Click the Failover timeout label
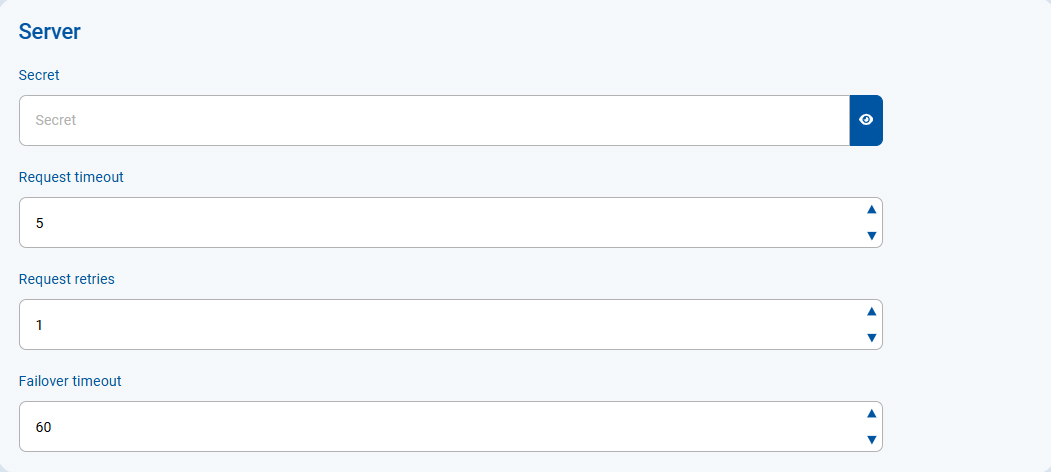The height and width of the screenshot is (472, 1051). pyautogui.click(x=70, y=381)
